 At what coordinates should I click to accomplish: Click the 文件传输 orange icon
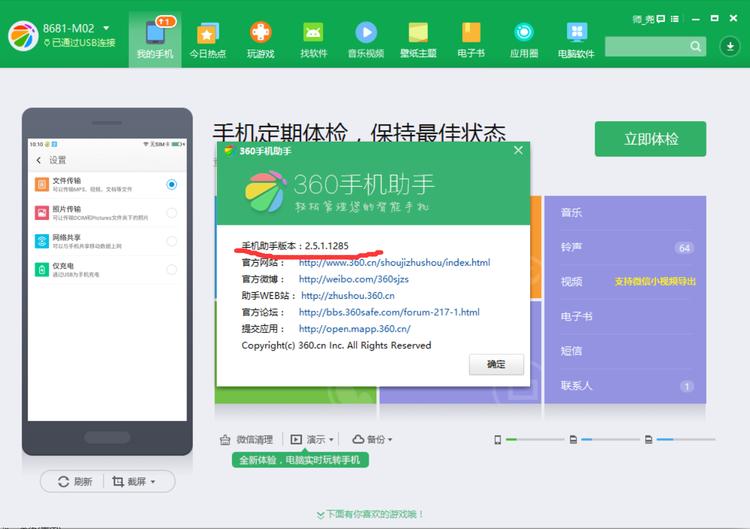(x=42, y=184)
